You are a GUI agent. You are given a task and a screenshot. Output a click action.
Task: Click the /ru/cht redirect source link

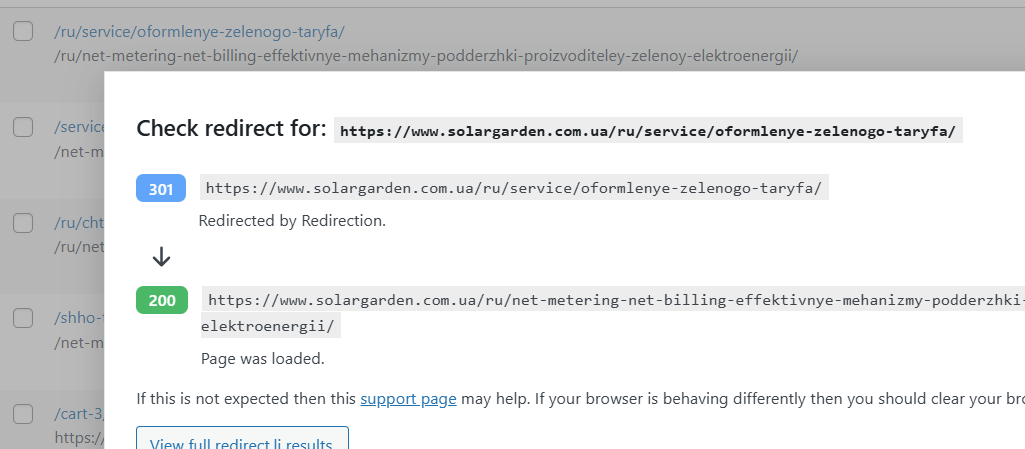(x=79, y=223)
